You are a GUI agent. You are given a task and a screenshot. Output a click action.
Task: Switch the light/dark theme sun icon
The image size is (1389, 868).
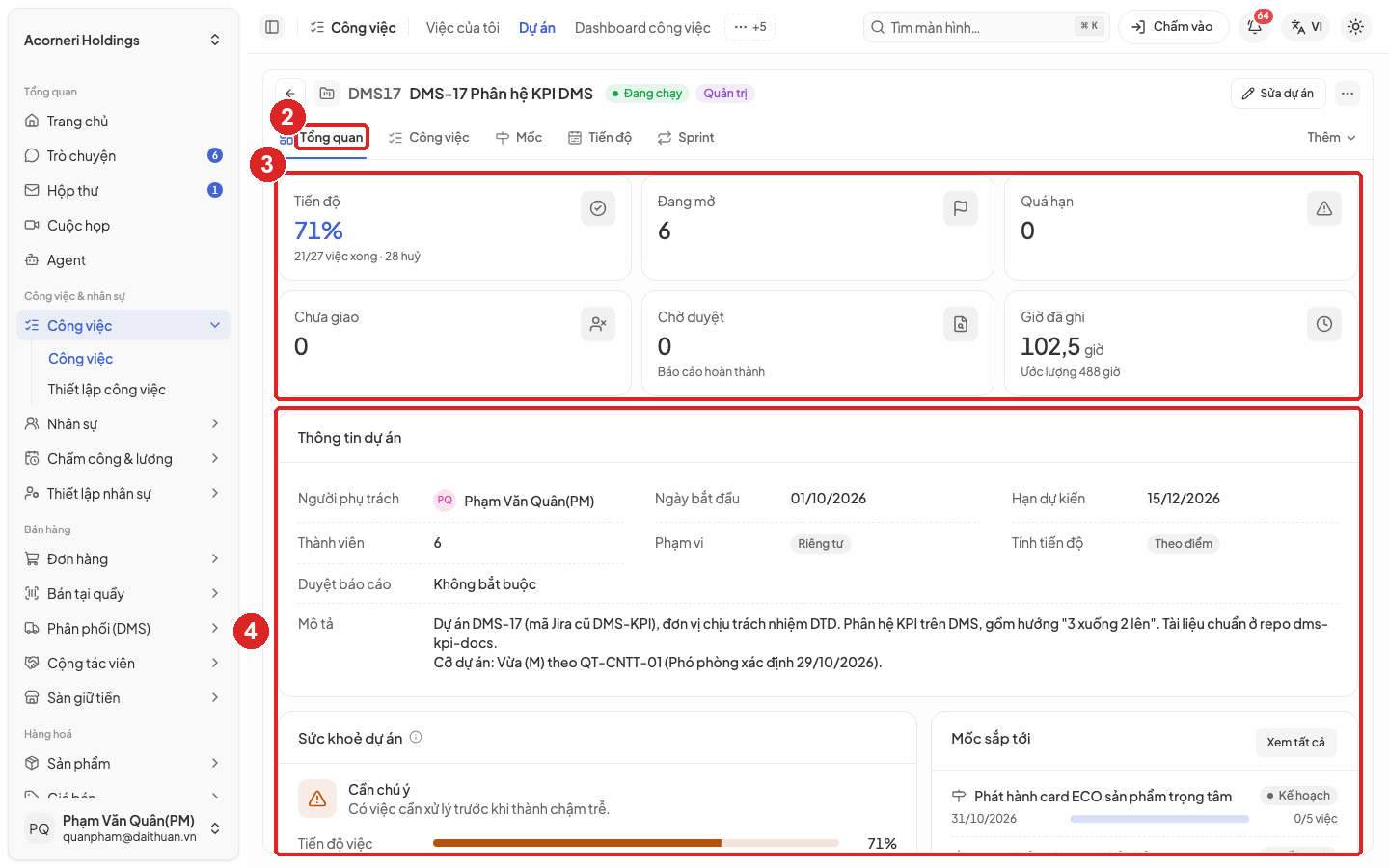pyautogui.click(x=1355, y=27)
